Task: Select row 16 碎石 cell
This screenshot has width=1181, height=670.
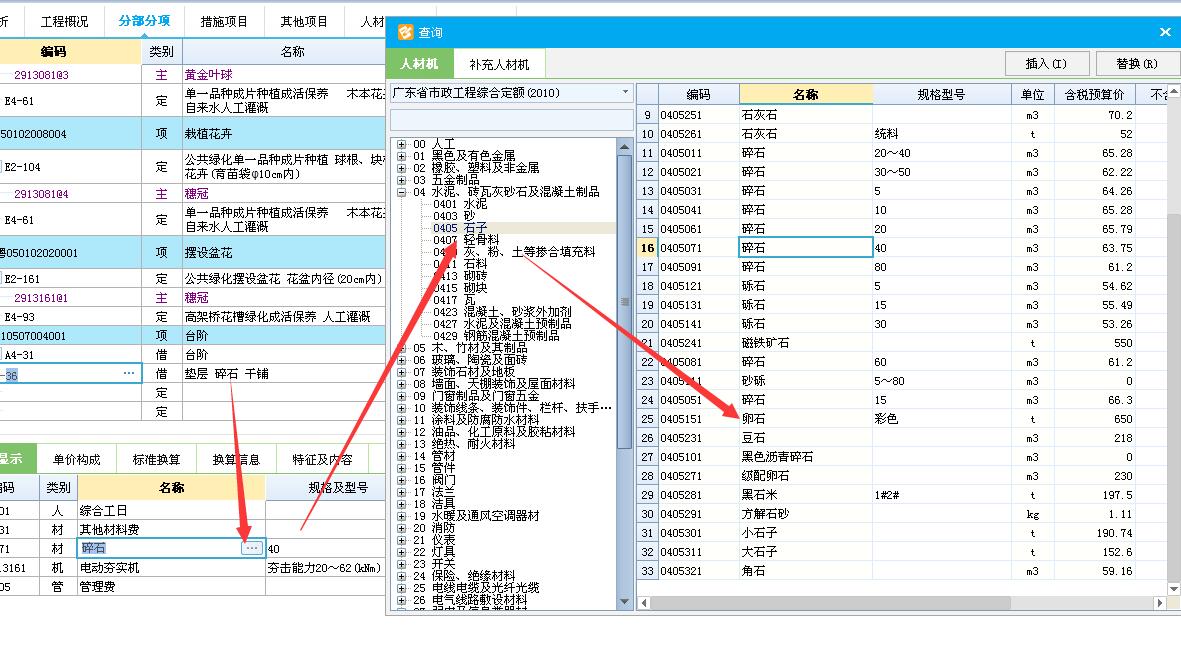Action: pos(805,248)
